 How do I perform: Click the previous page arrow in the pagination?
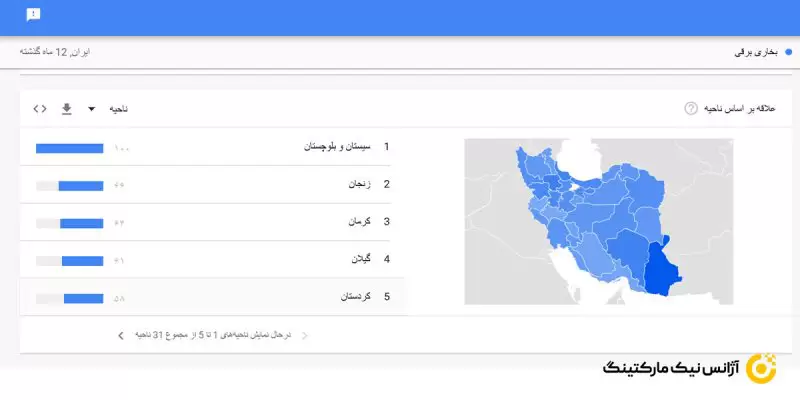(305, 335)
